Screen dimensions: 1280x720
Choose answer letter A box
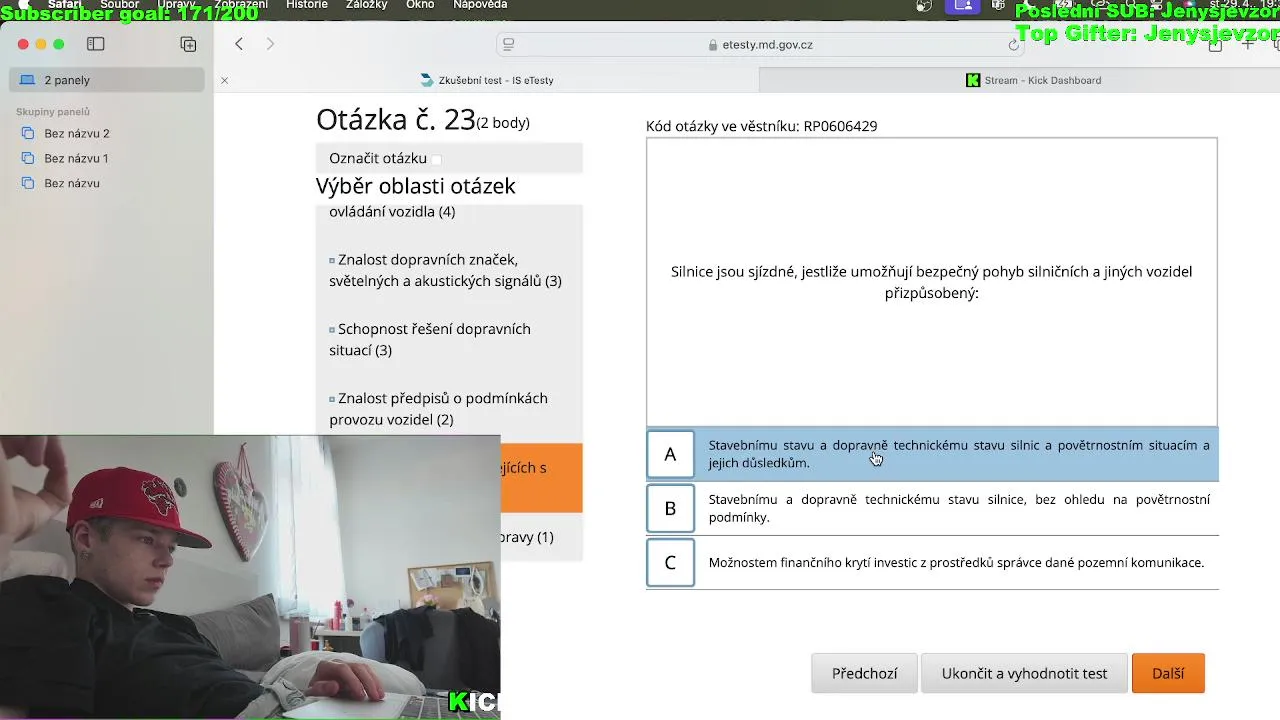pos(670,454)
